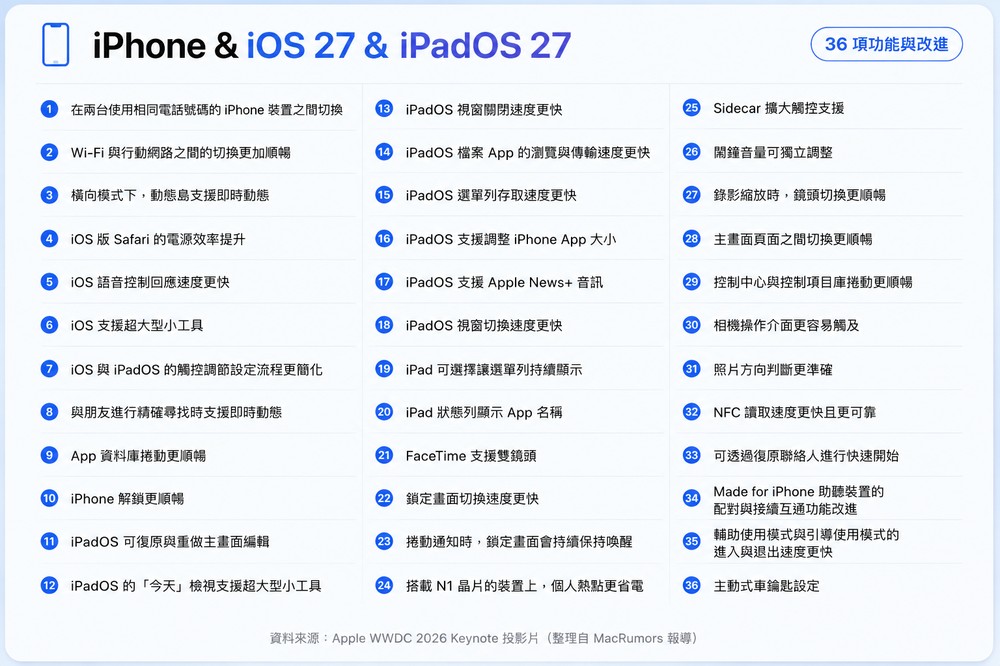Select text 'iPadOS 選單列存取速度更快'
This screenshot has height=666, width=1000.
pos(491,195)
